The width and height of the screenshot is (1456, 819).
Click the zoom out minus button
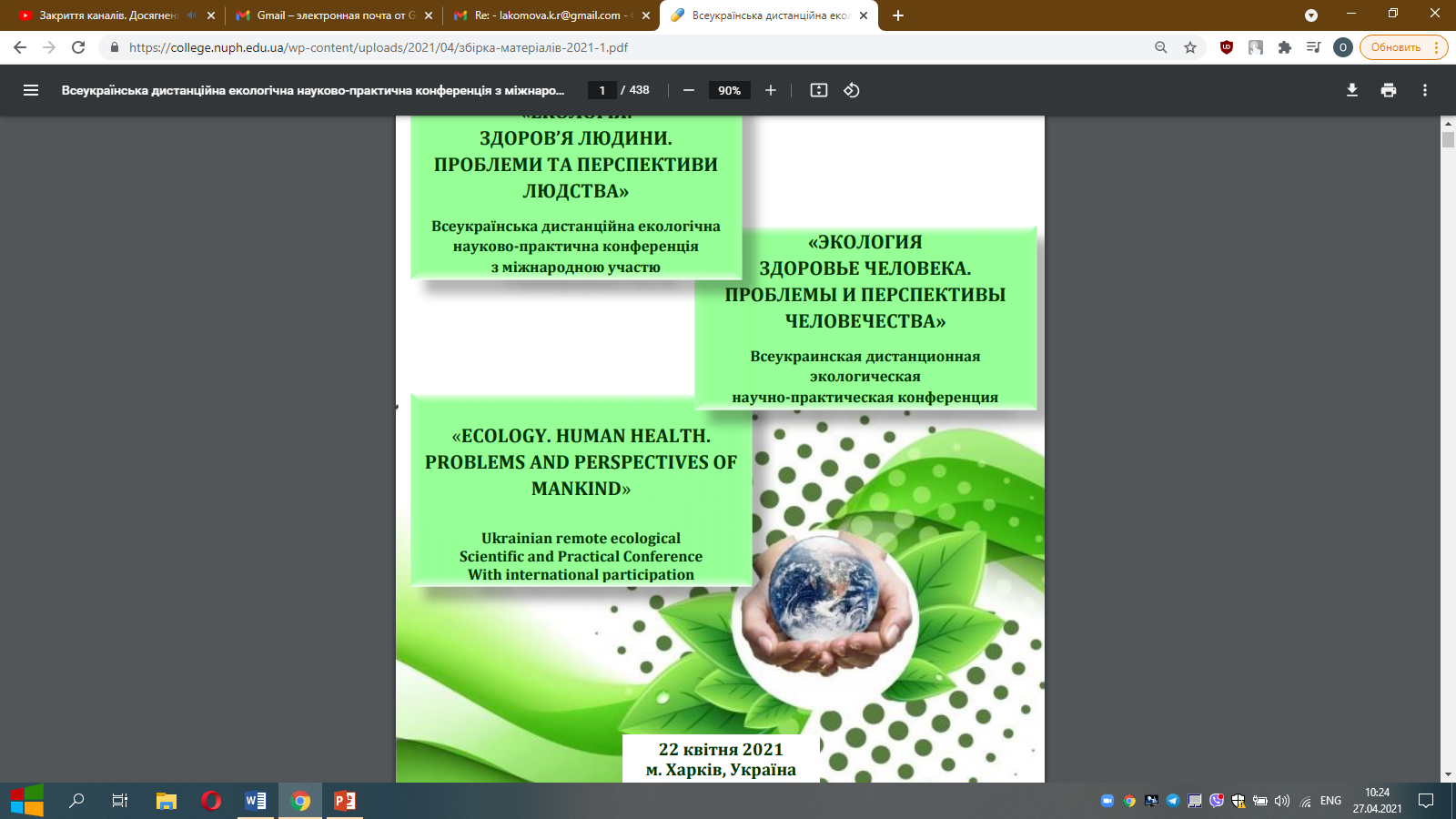(689, 90)
